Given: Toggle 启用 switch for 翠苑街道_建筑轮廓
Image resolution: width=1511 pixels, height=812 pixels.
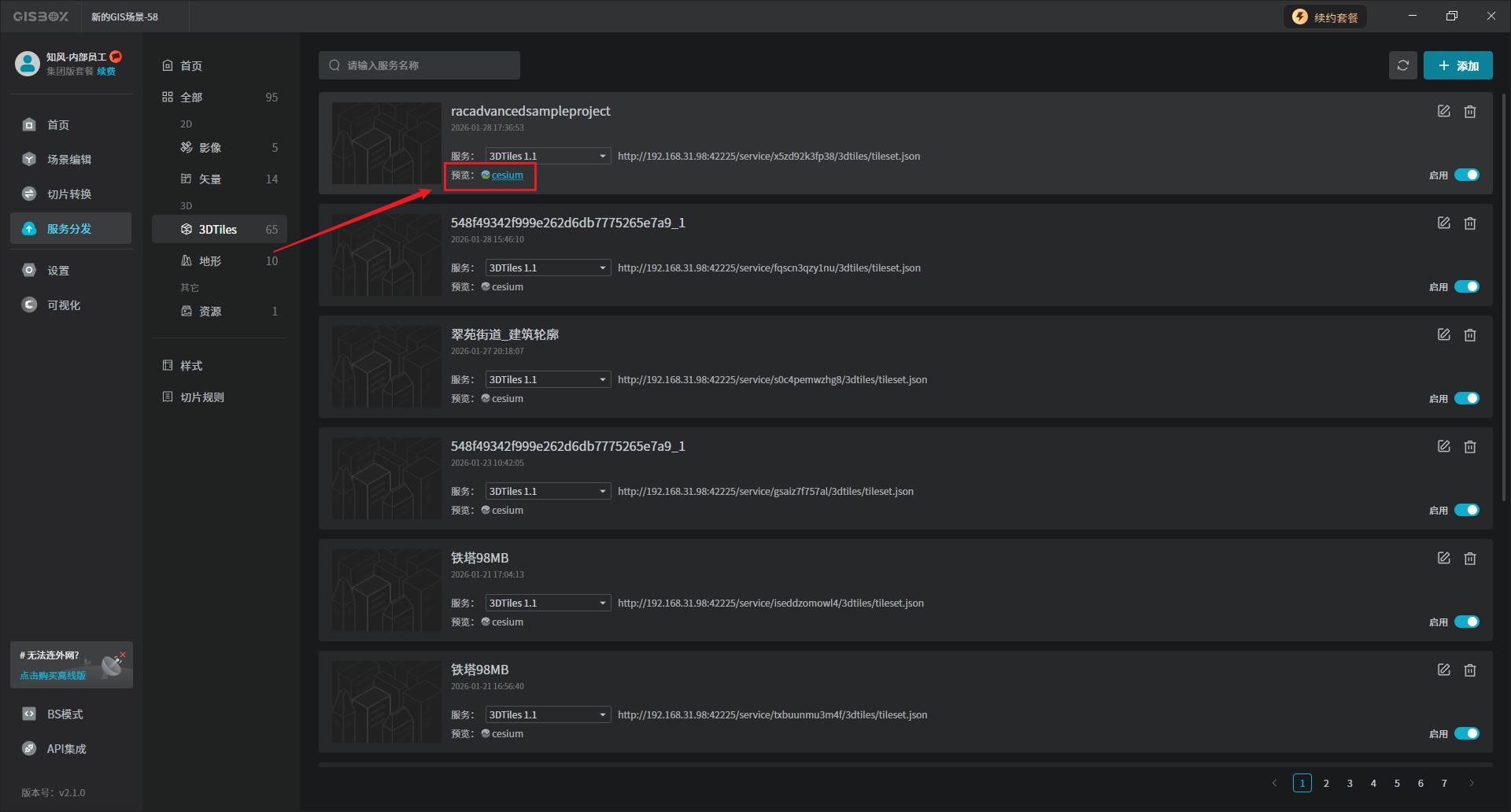Looking at the screenshot, I should 1466,398.
